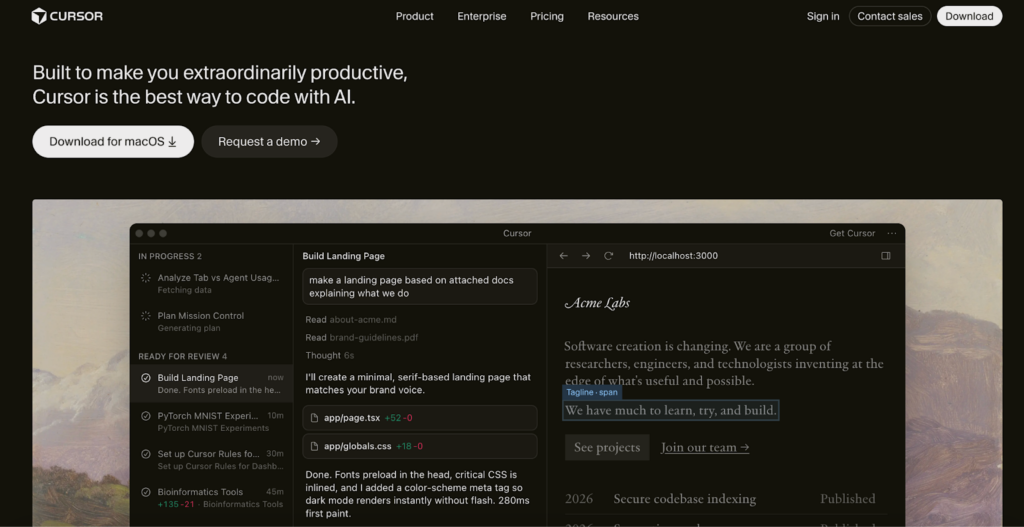Click the checkmark icon for Bioinformatics Tools
This screenshot has width=1024, height=527.
(x=146, y=492)
